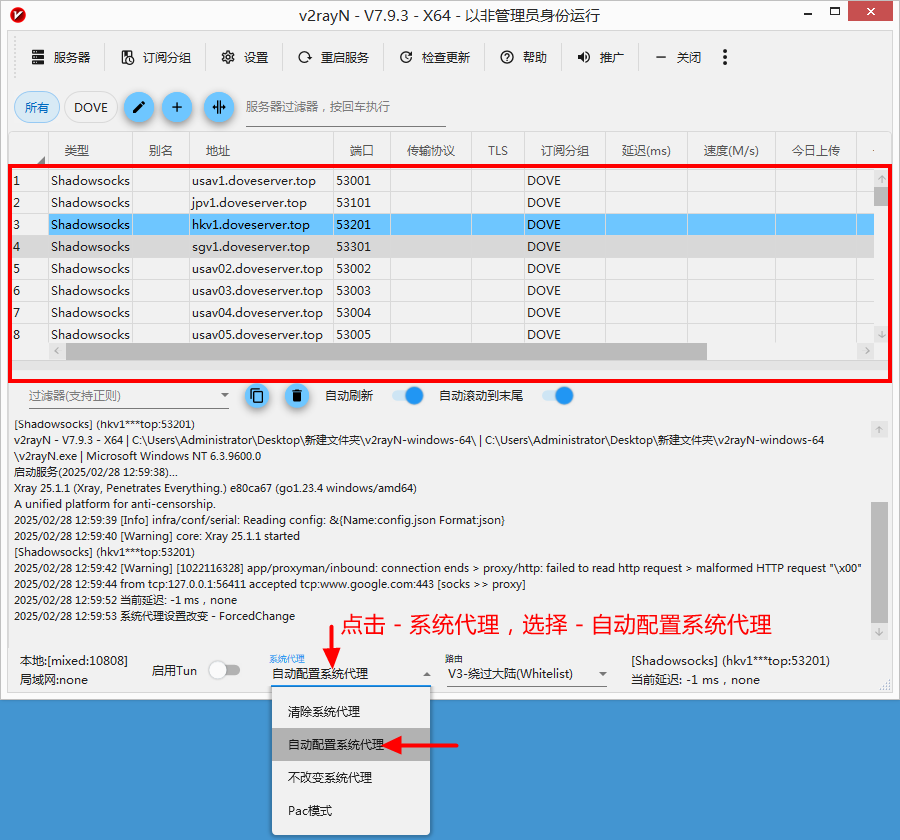This screenshot has height=840, width=900.
Task: Click the log panel vertical scrollbar
Action: pos(879,563)
